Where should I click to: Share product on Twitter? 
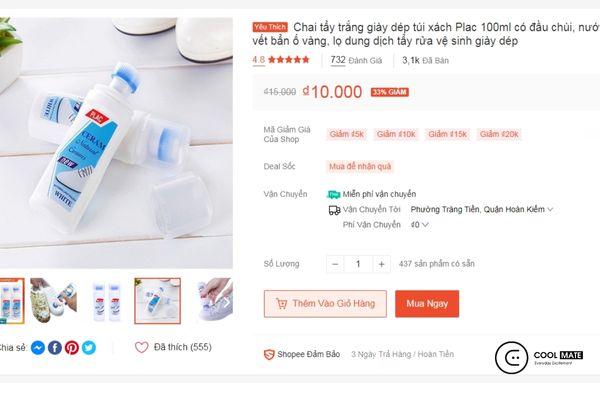[x=89, y=348]
